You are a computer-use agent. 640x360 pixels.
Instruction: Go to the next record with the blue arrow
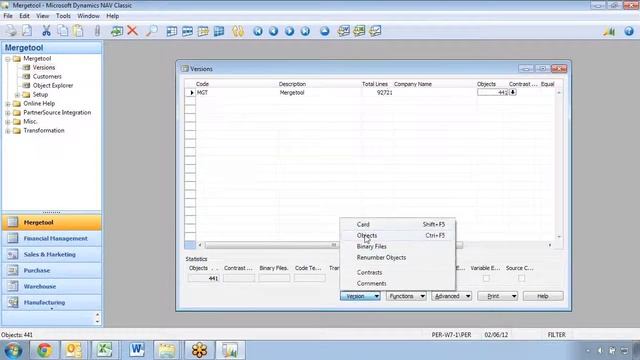tap(289, 31)
